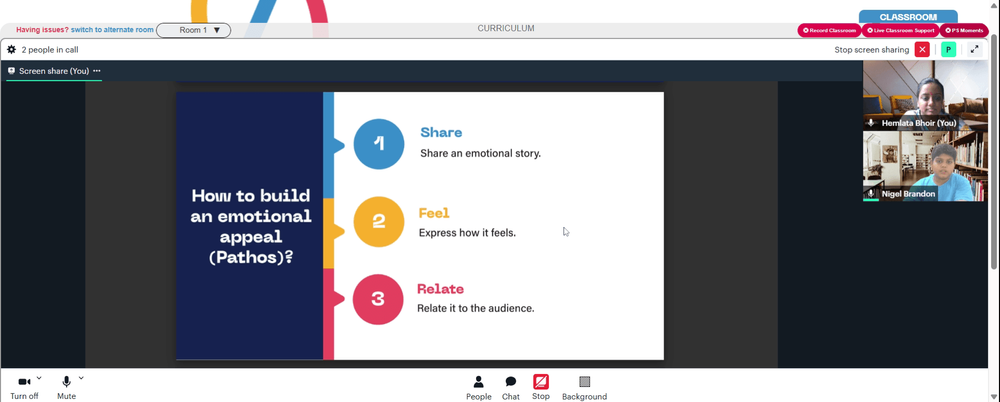The height and width of the screenshot is (402, 1000).
Task: Mute the microphone
Action: pos(66,387)
